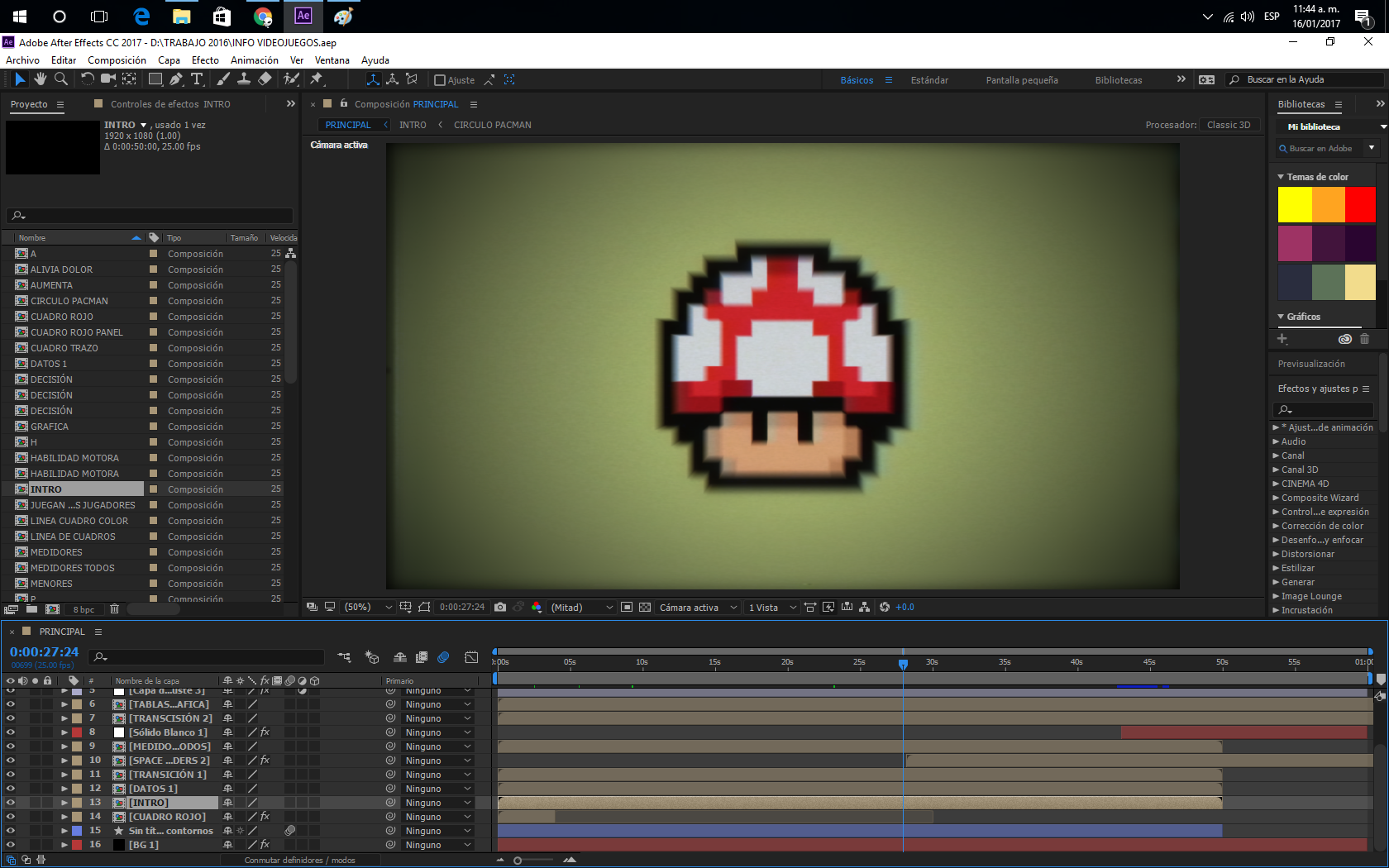This screenshot has width=1389, height=868.
Task: Open the Archivo menu
Action: point(22,60)
